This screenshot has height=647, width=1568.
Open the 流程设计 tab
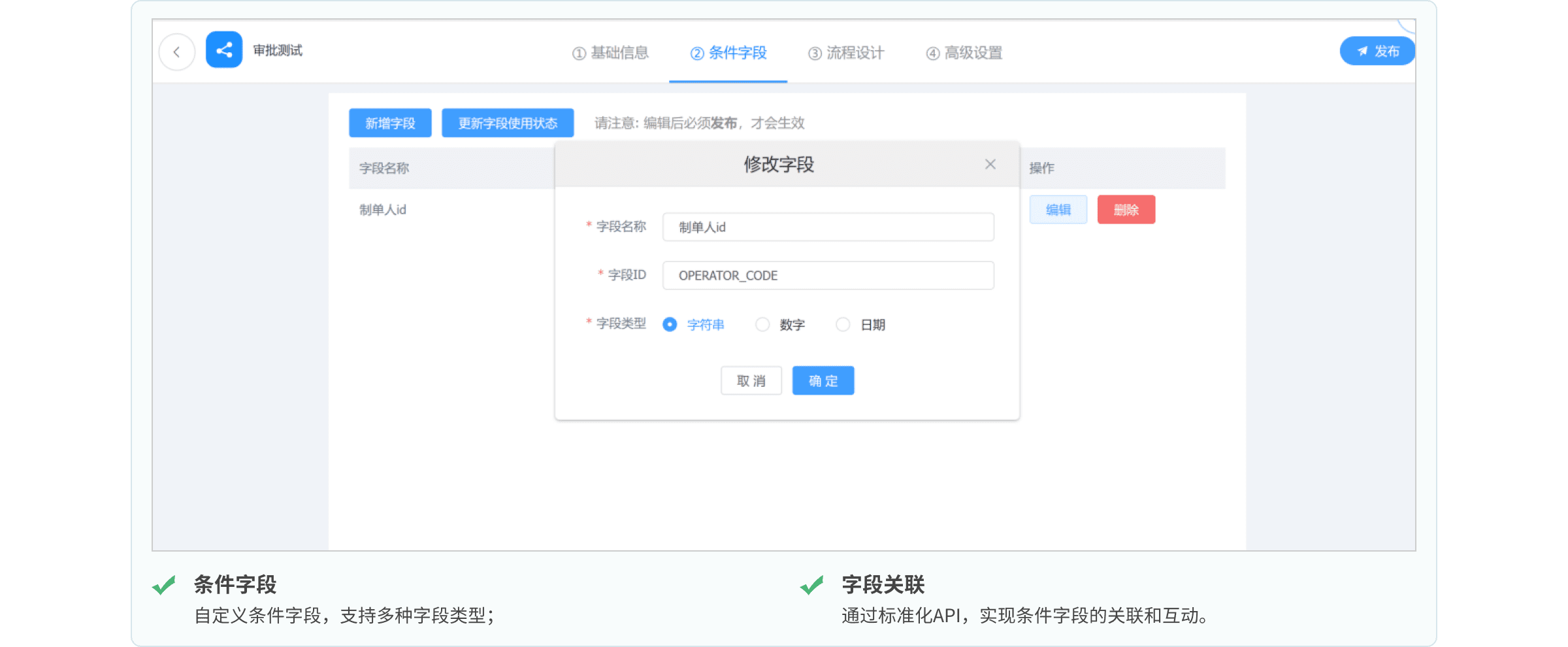tap(846, 53)
